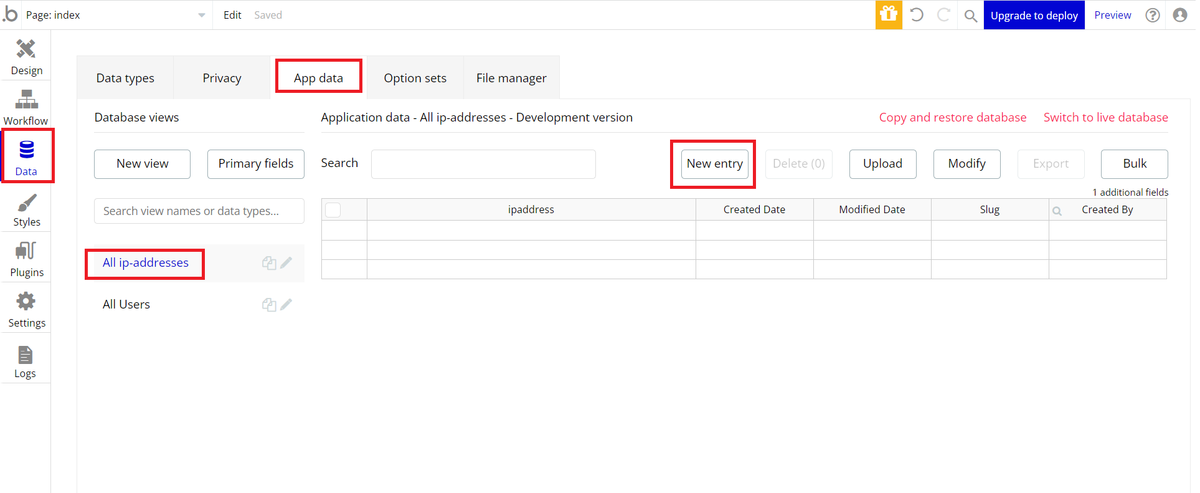Click the Created Date column header
Image resolution: width=1200 pixels, height=493 pixels.
tap(755, 210)
